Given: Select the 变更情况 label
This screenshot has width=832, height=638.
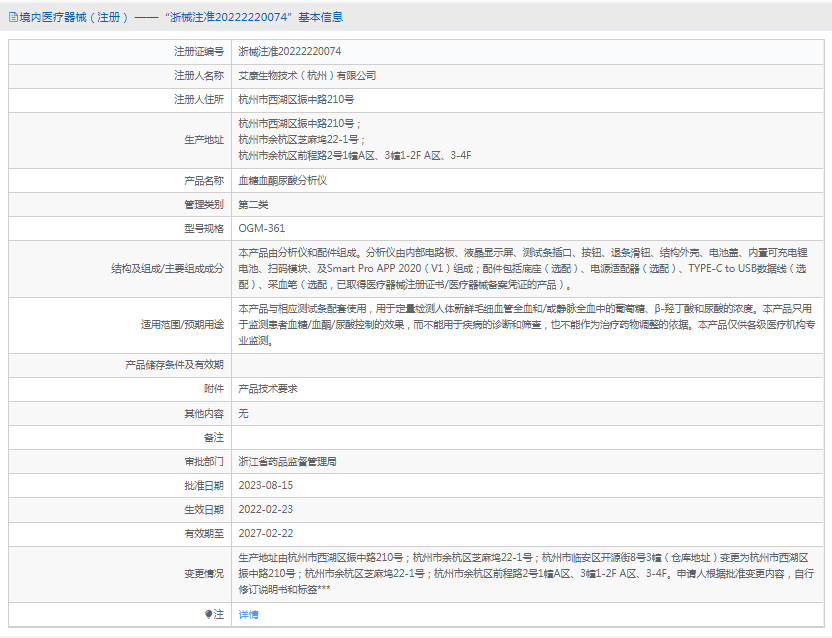Looking at the screenshot, I should pos(204,573).
